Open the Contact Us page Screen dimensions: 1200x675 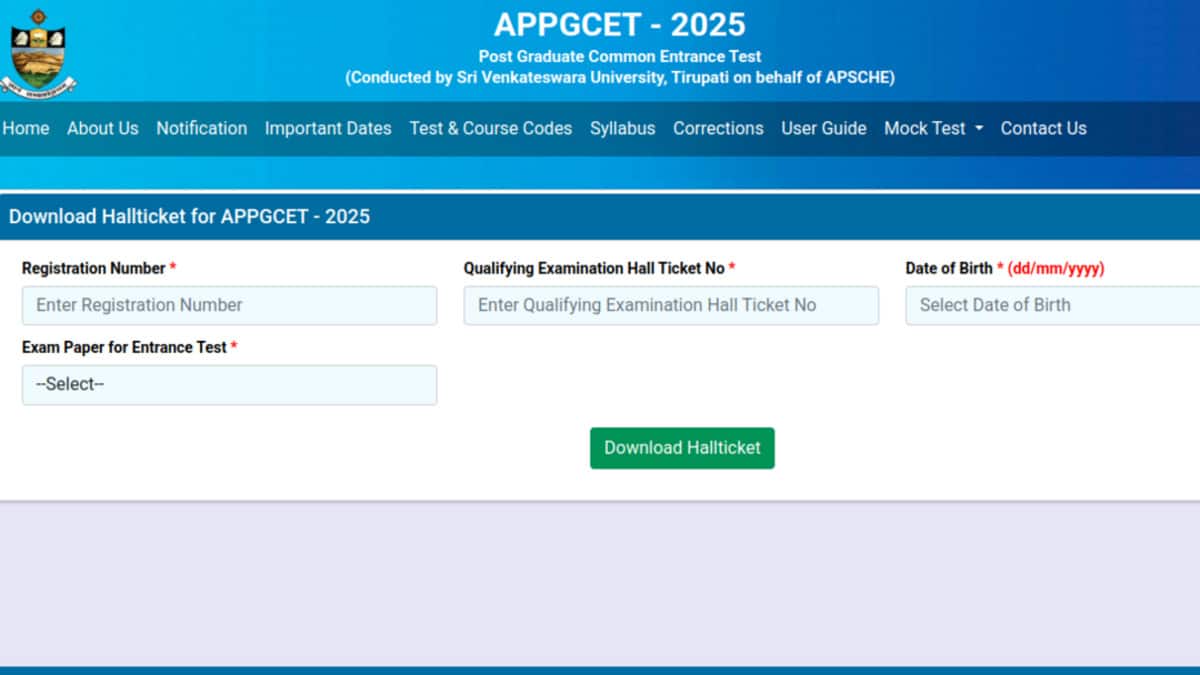pos(1043,128)
